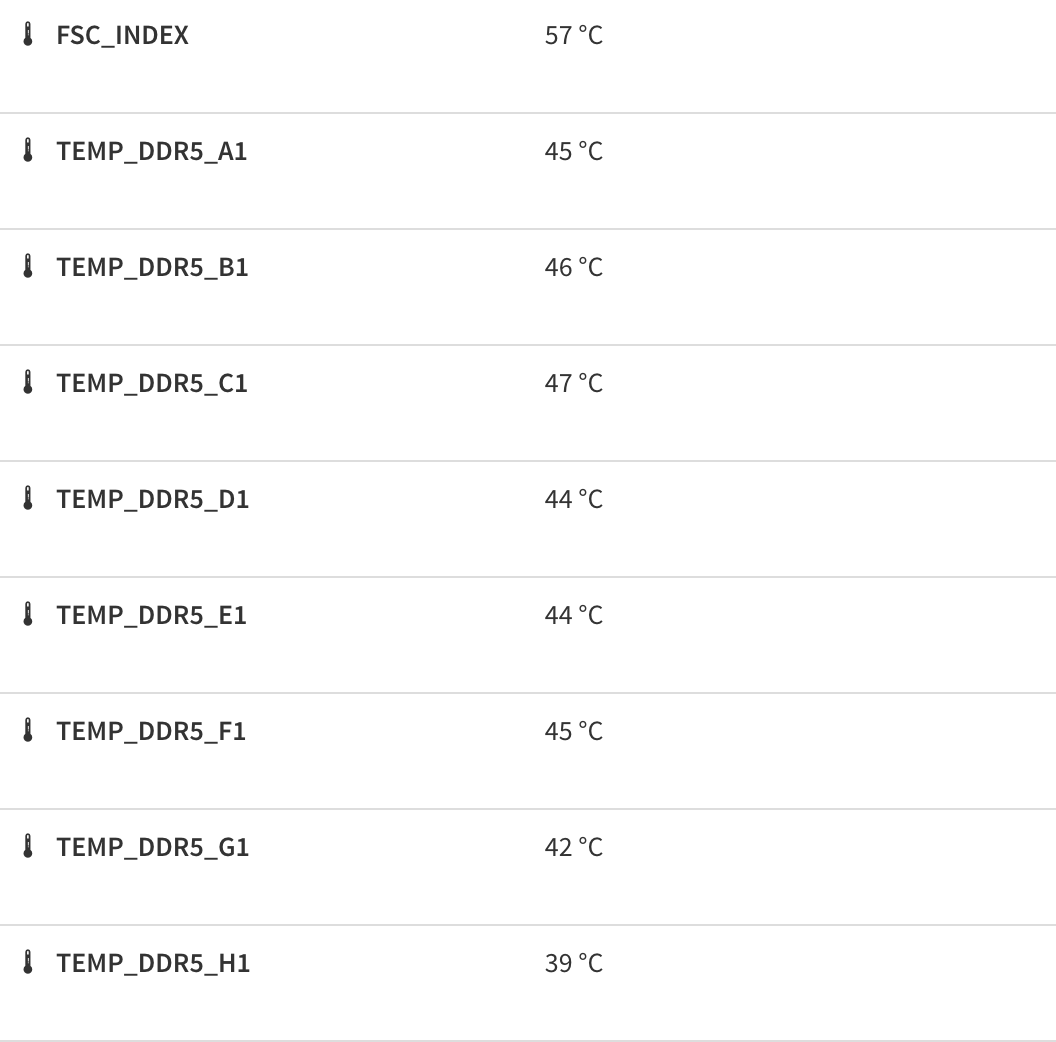Click the thermometer icon beside TEMP_DDR5_F1
Screen dimensions: 1056x1042
[28, 731]
